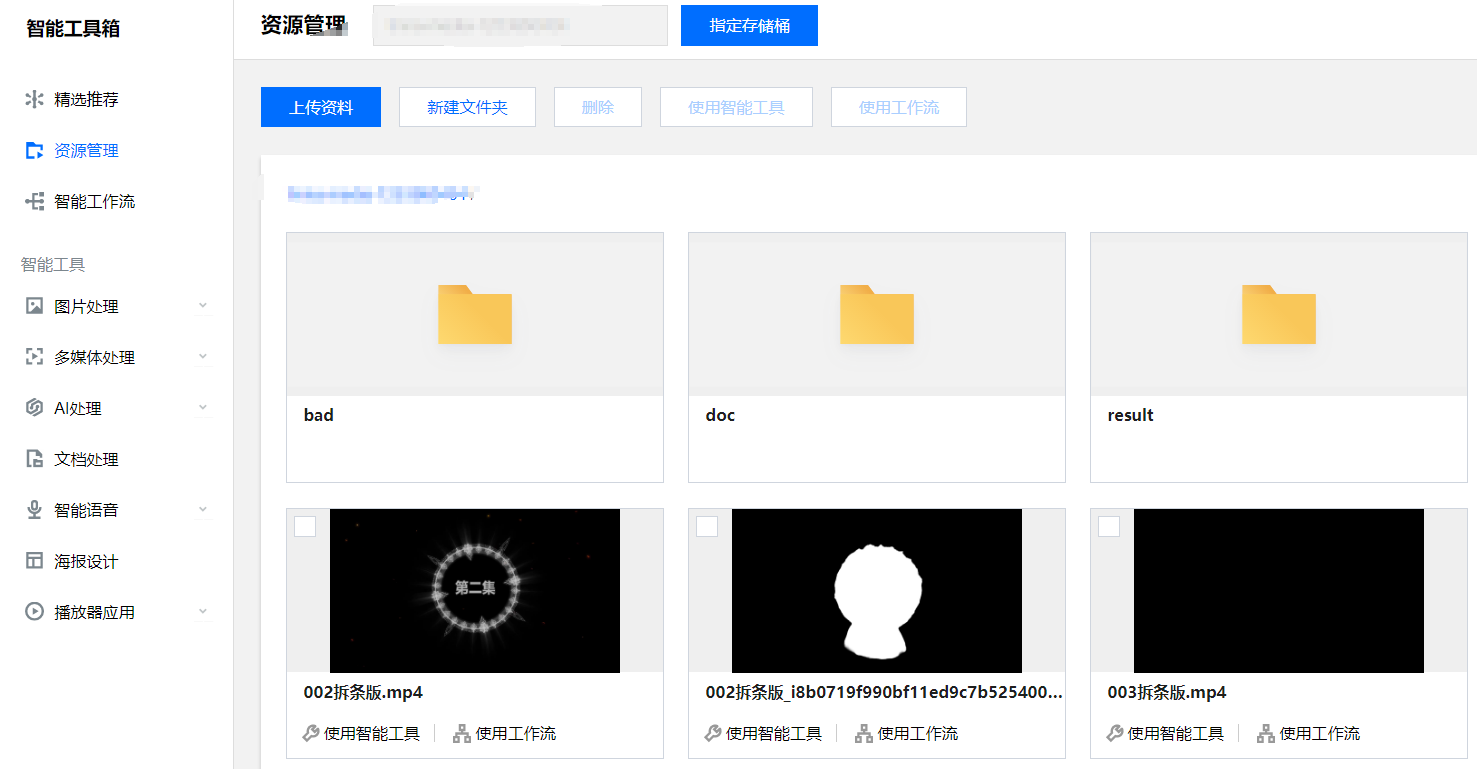Tick the checkbox on 002拆条版.mp4
The width and height of the screenshot is (1477, 769).
[x=305, y=526]
